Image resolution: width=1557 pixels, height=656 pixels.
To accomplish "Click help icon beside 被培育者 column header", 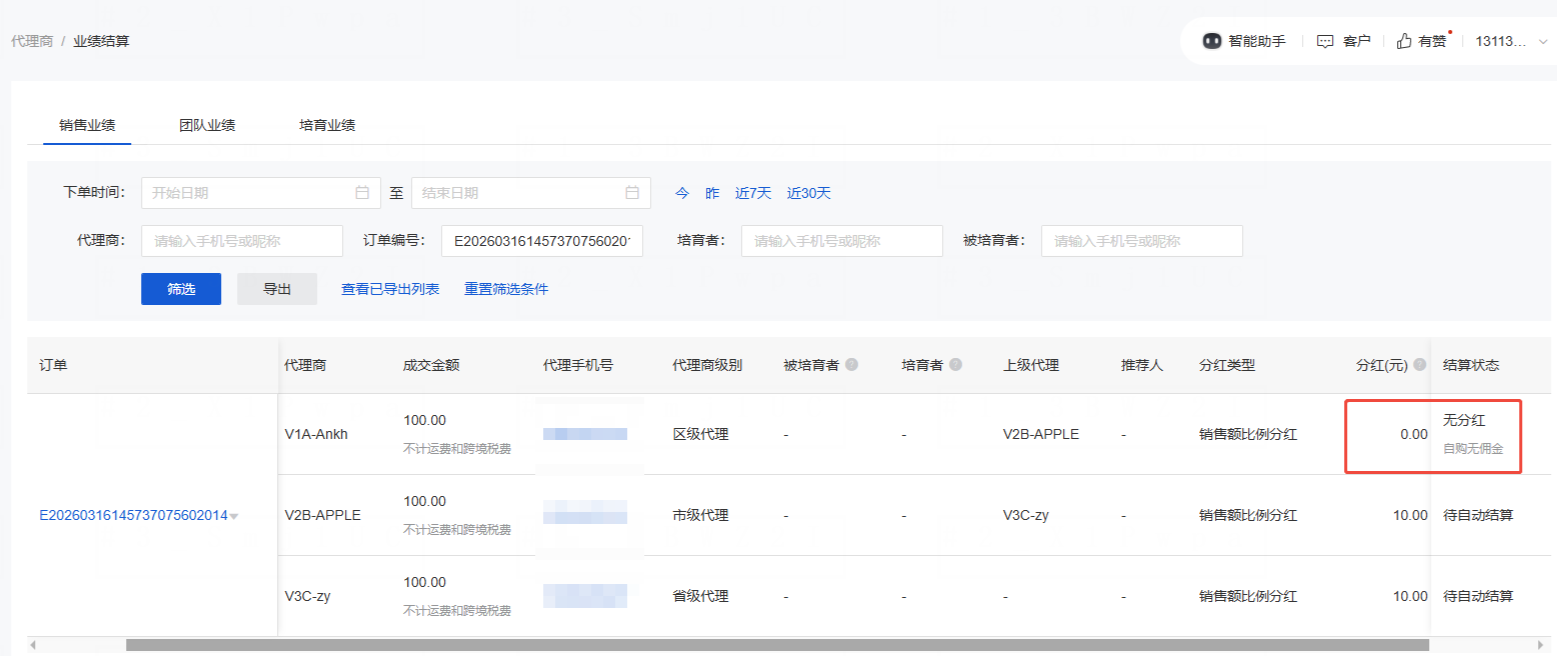I will tap(852, 365).
